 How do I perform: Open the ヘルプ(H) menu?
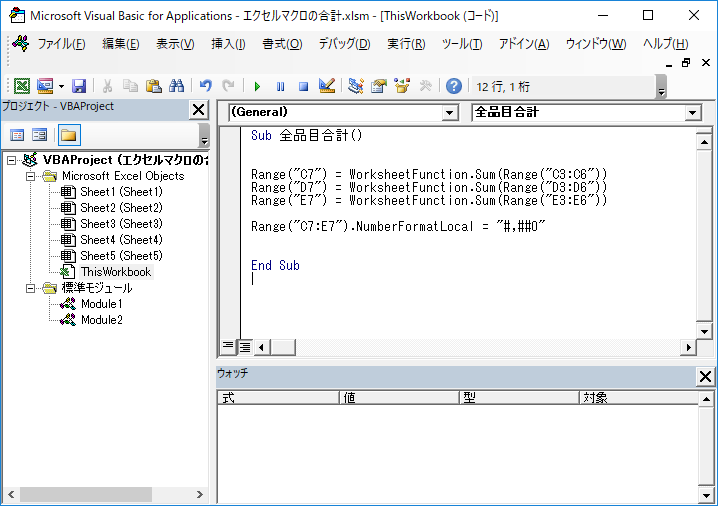tap(665, 44)
